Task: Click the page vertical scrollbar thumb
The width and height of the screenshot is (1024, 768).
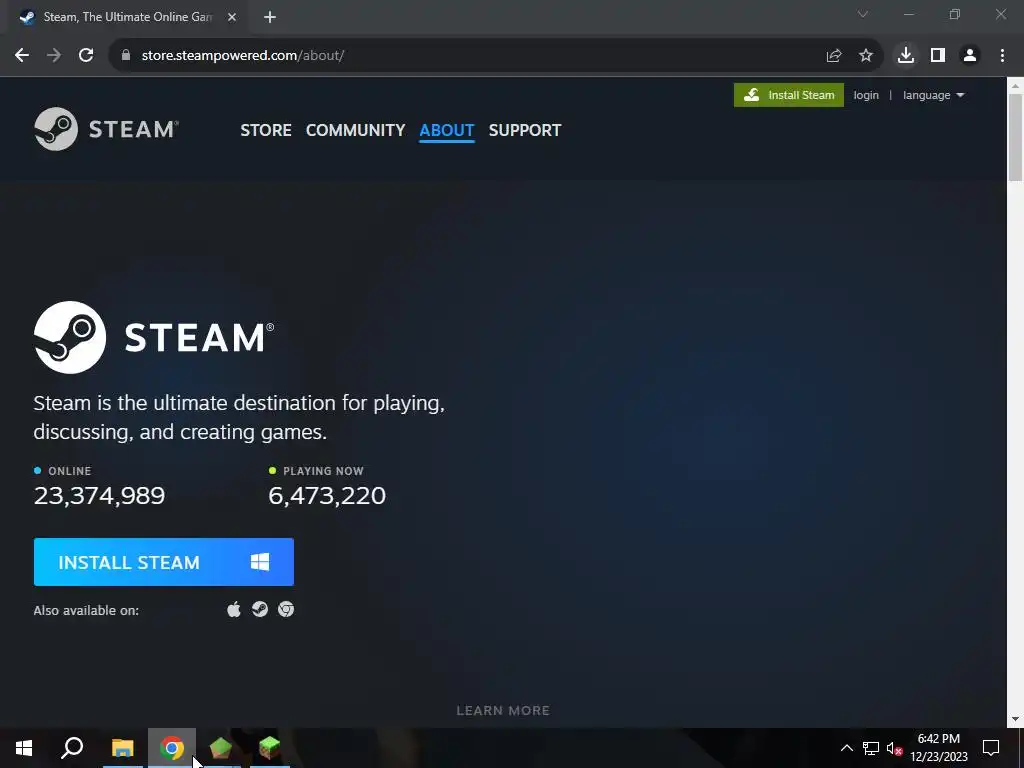Action: (1016, 137)
